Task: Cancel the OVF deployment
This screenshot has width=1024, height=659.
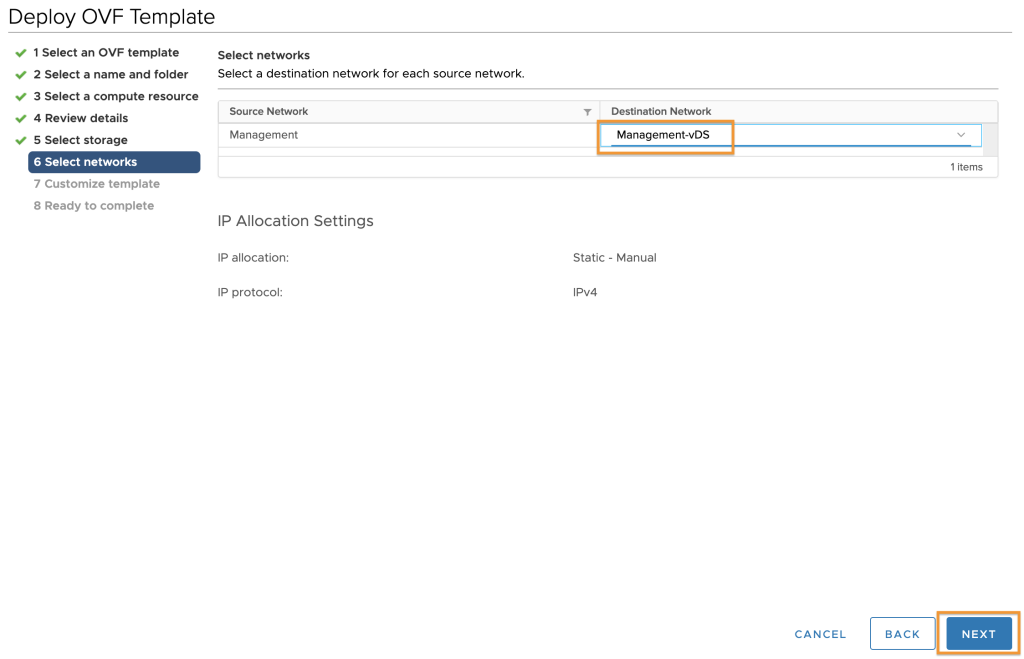Action: click(820, 634)
